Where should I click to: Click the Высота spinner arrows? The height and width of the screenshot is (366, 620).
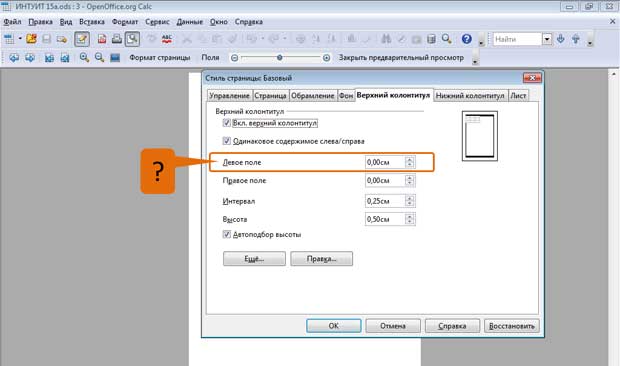coord(410,219)
